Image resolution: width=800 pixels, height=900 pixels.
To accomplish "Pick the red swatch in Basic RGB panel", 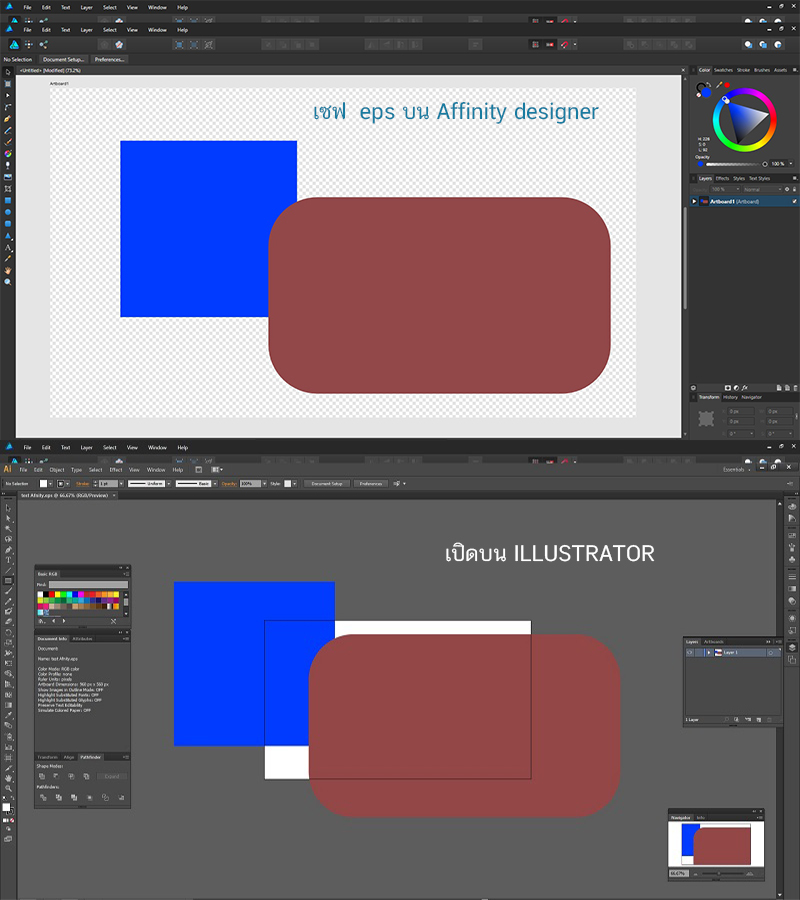I will (52, 595).
